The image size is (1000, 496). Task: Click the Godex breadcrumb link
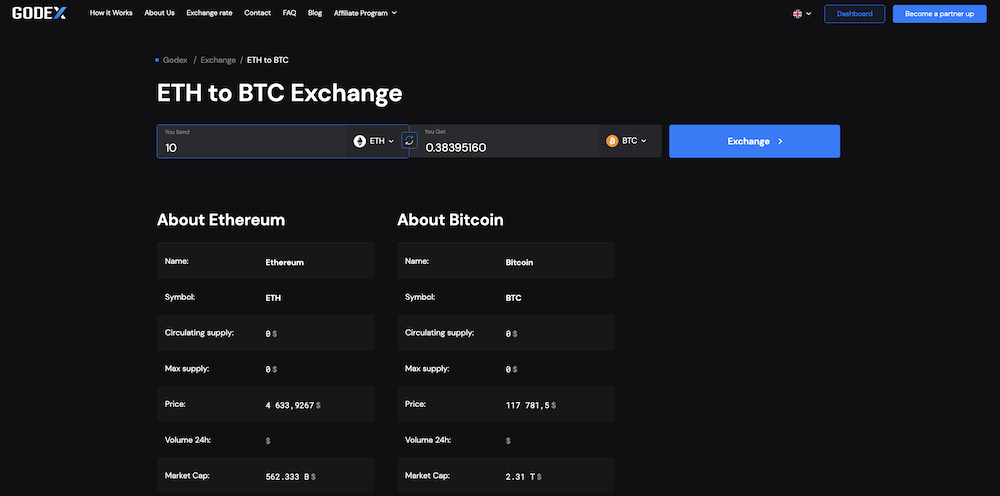pyautogui.click(x=175, y=60)
